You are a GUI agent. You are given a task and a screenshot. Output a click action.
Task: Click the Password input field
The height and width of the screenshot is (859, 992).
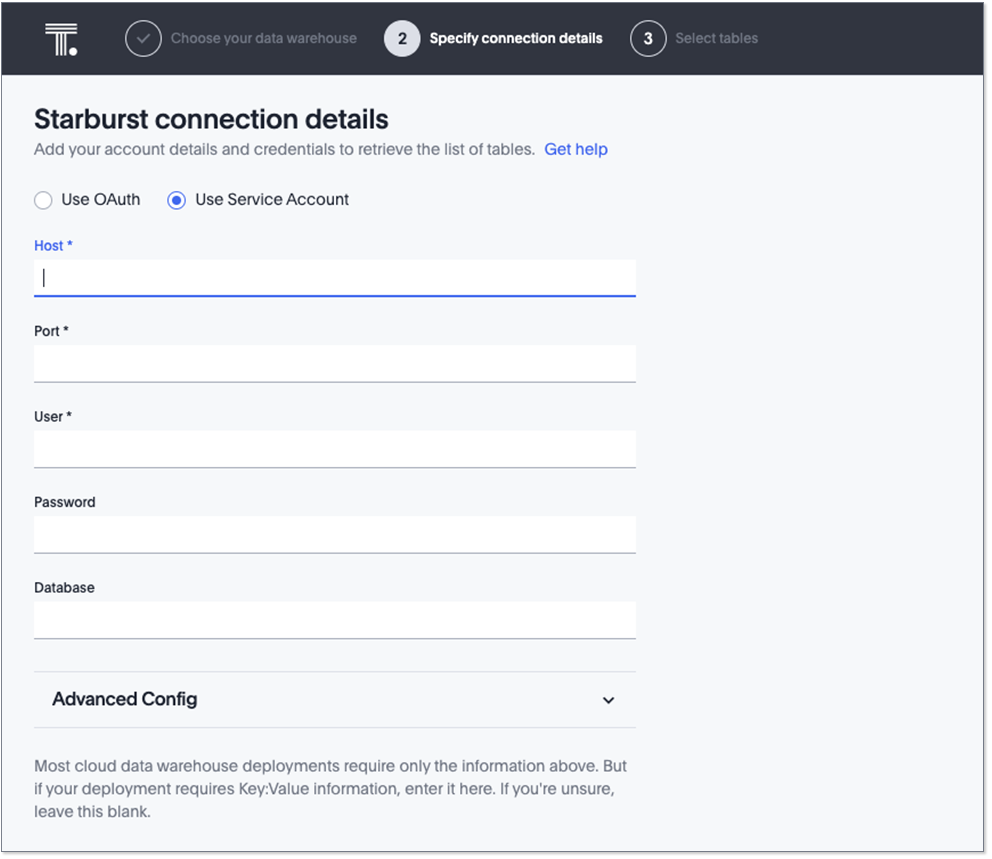pos(335,534)
